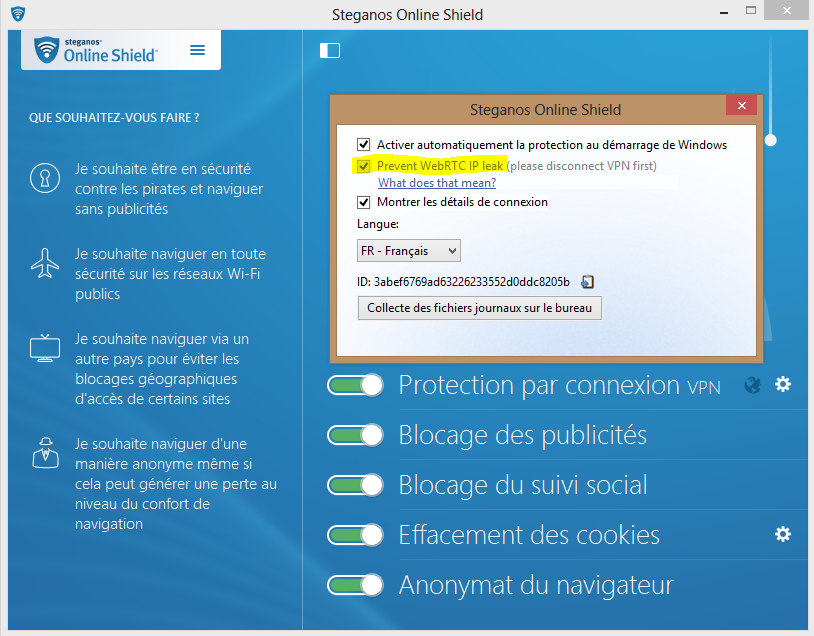Click the Blocage du suivi social label
Image resolution: width=814 pixels, height=636 pixels.
click(x=523, y=485)
